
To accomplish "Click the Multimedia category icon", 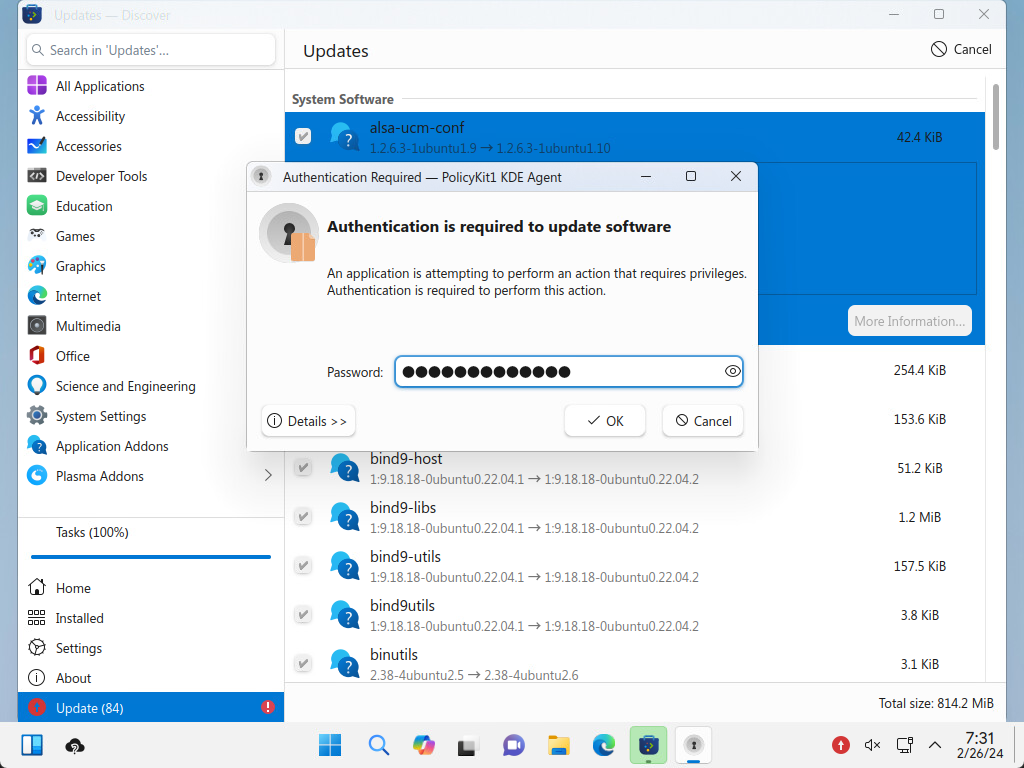I will [x=37, y=326].
